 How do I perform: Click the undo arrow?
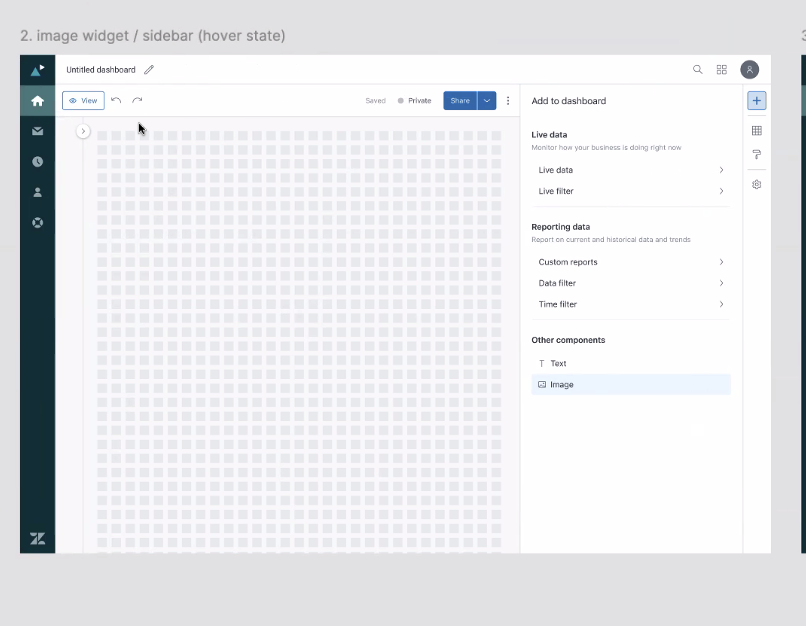116,100
